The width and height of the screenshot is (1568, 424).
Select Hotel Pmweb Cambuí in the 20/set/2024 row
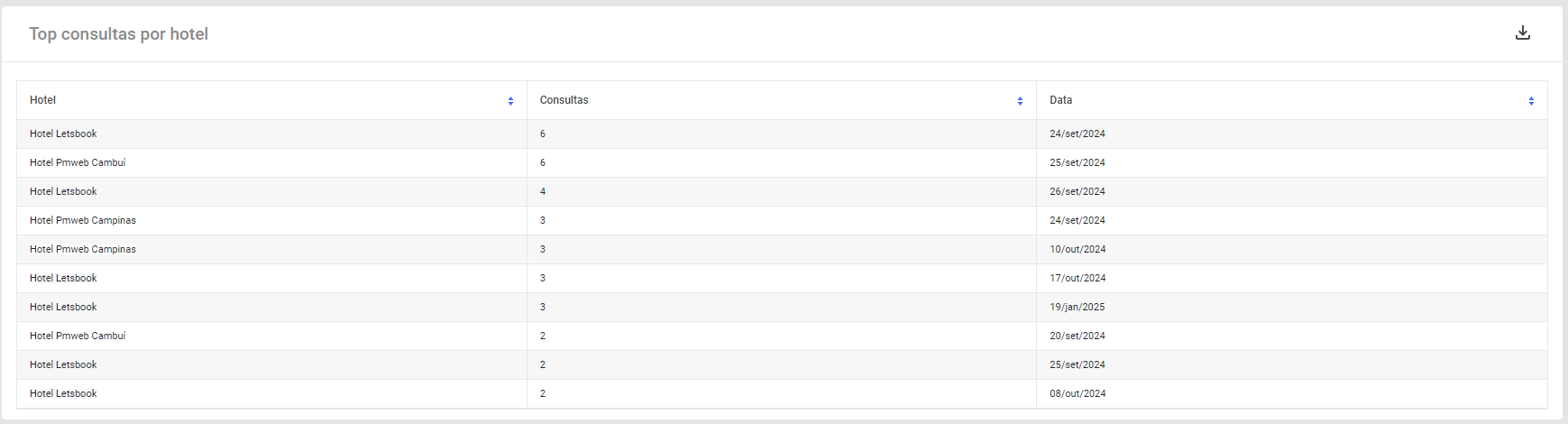tap(78, 336)
